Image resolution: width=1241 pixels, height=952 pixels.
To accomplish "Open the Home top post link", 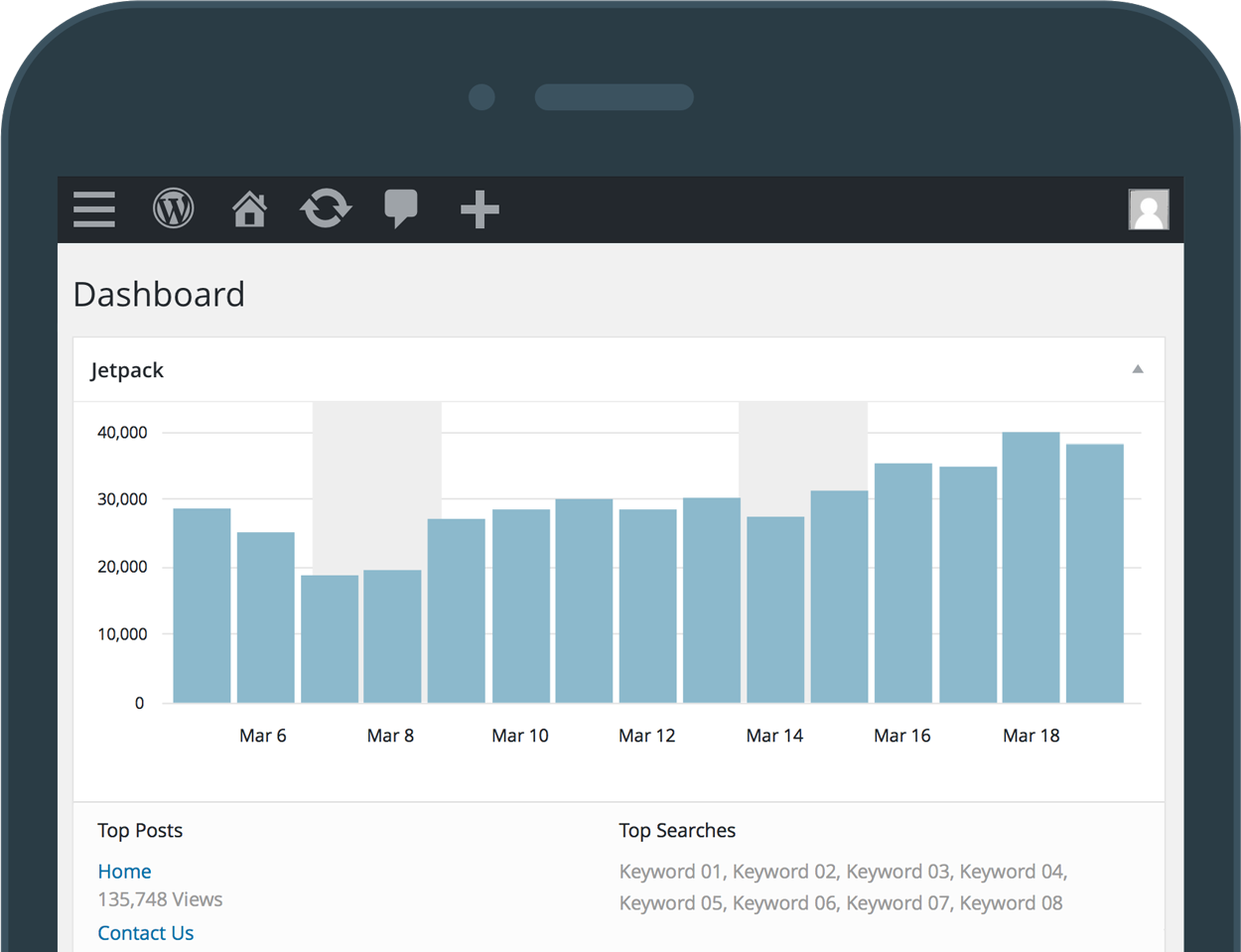I will click(x=124, y=871).
